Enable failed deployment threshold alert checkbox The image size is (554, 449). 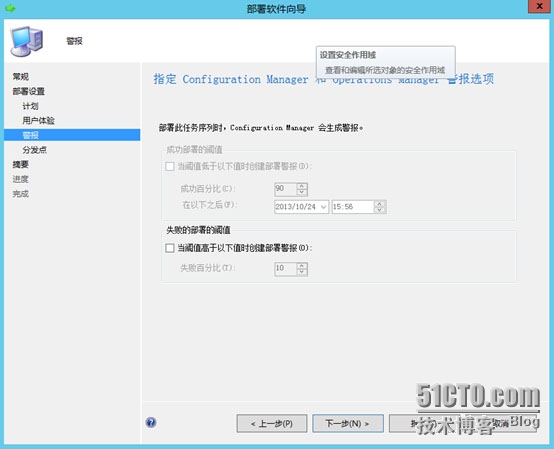click(170, 248)
